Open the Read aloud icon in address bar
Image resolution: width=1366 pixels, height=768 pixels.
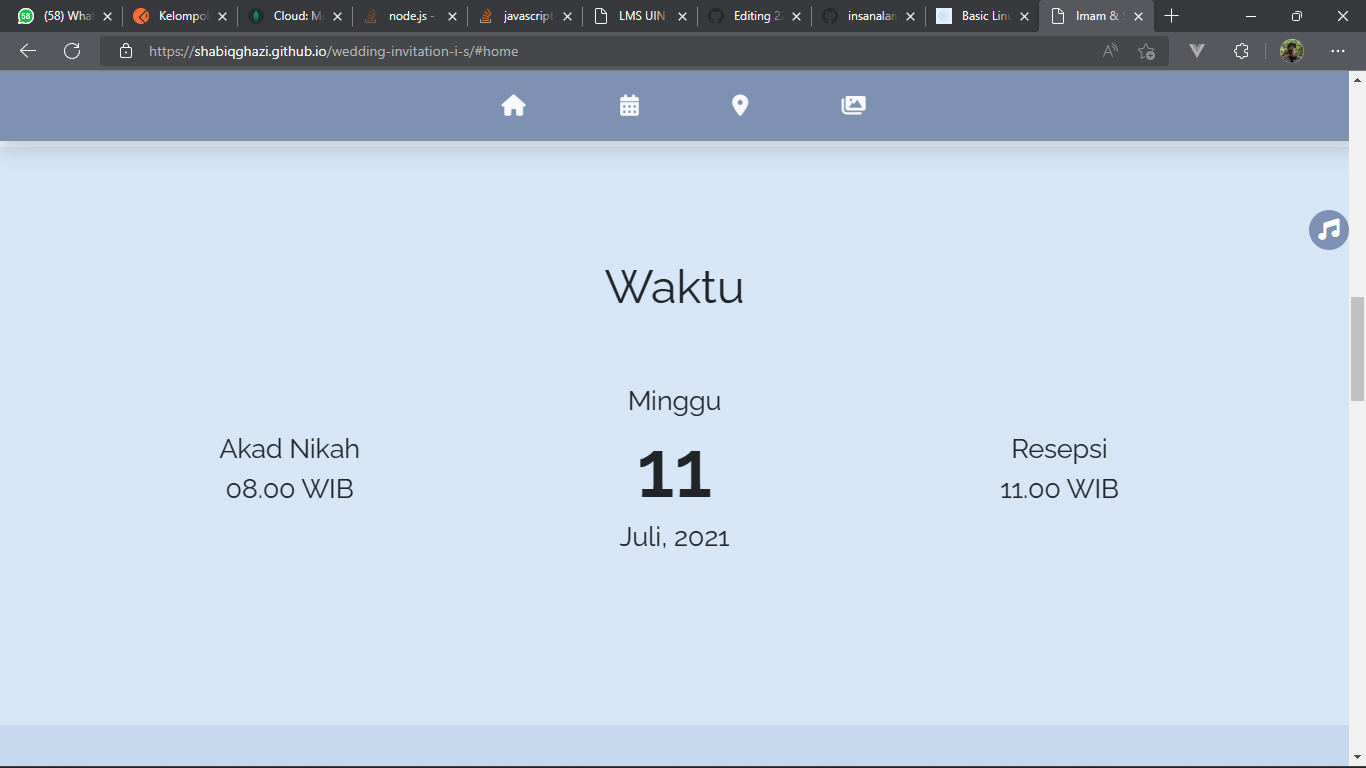click(x=1109, y=51)
